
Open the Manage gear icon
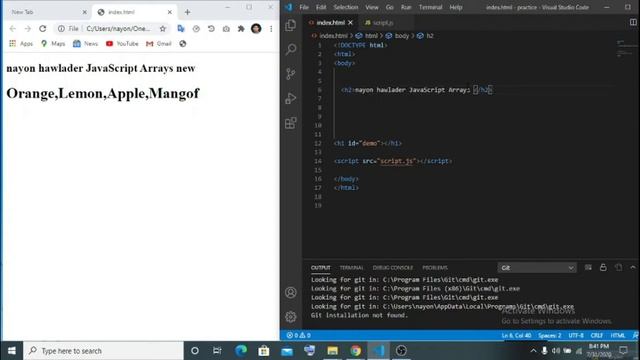291,316
